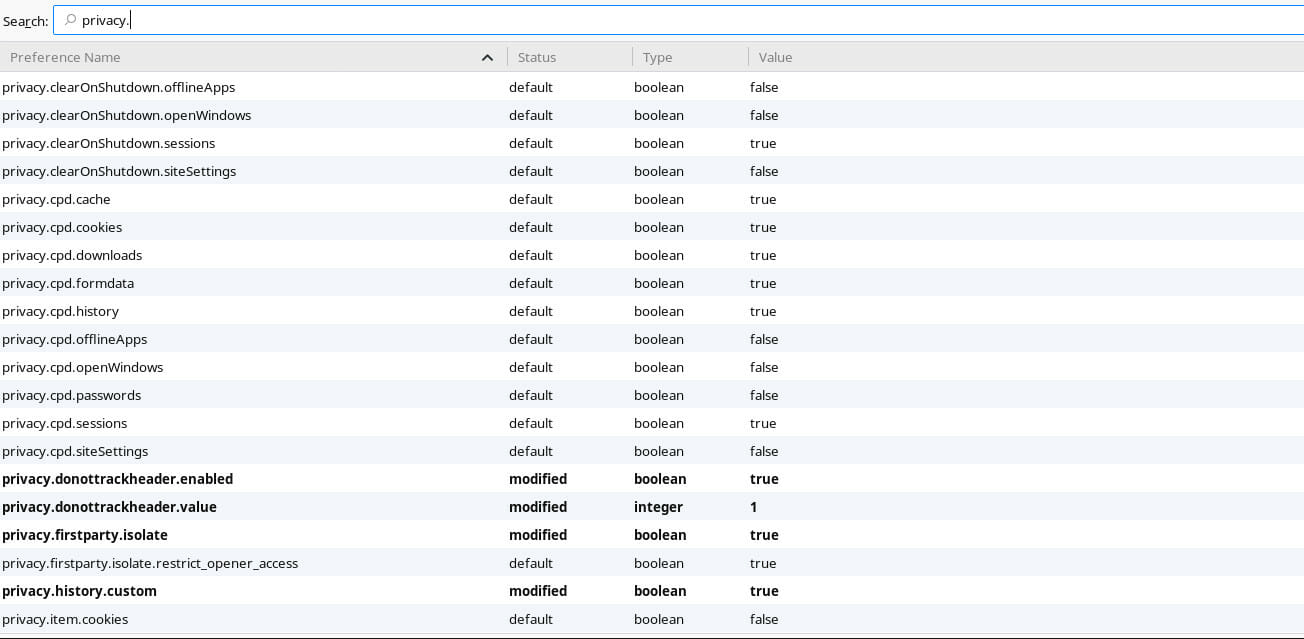Viewport: 1304px width, 639px height.
Task: Click boolean type of privacy.cpd.openWindows
Action: click(659, 367)
